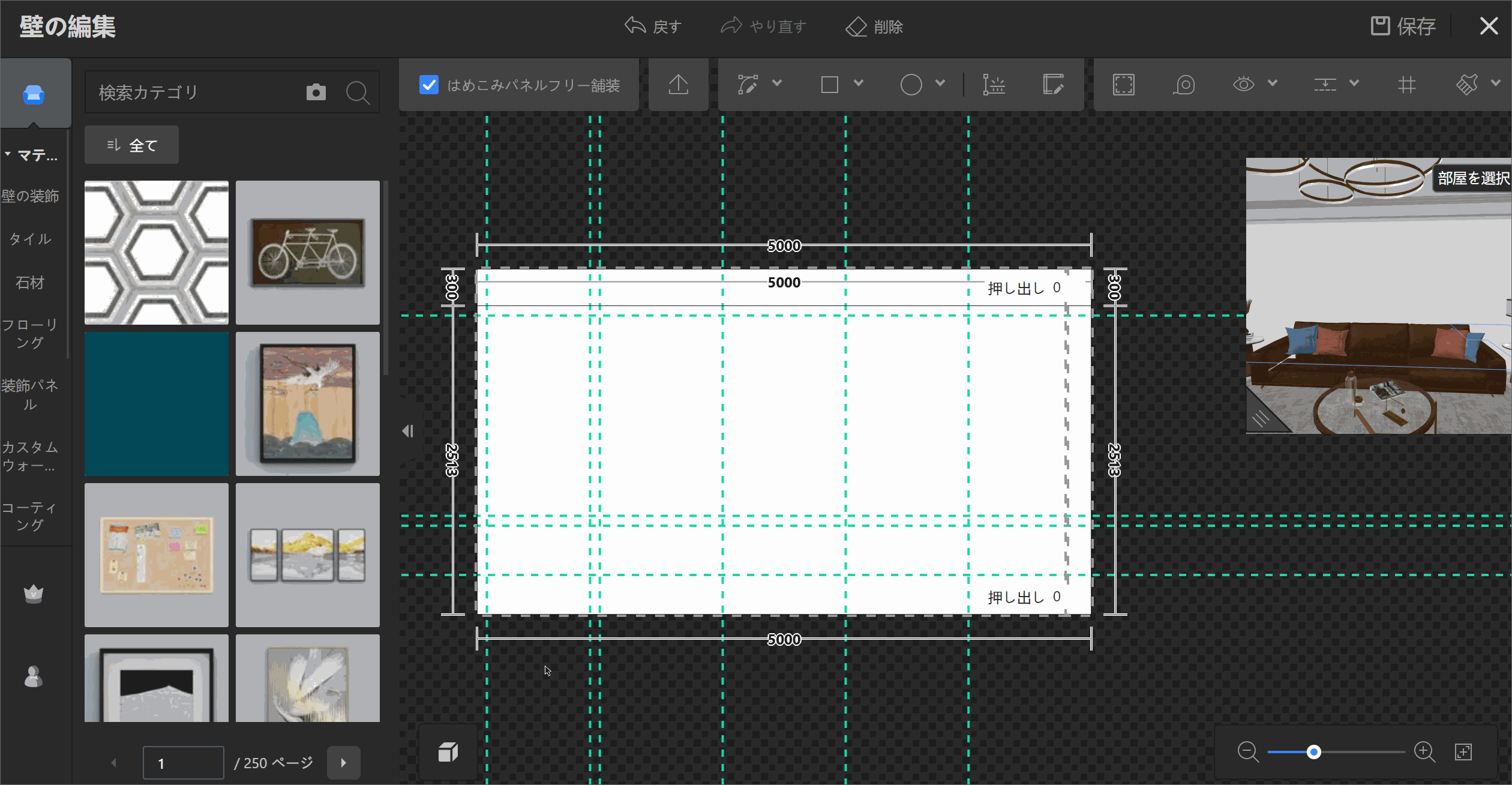The width and height of the screenshot is (1512, 785).
Task: Open the crown premium icon
Action: [x=34, y=593]
